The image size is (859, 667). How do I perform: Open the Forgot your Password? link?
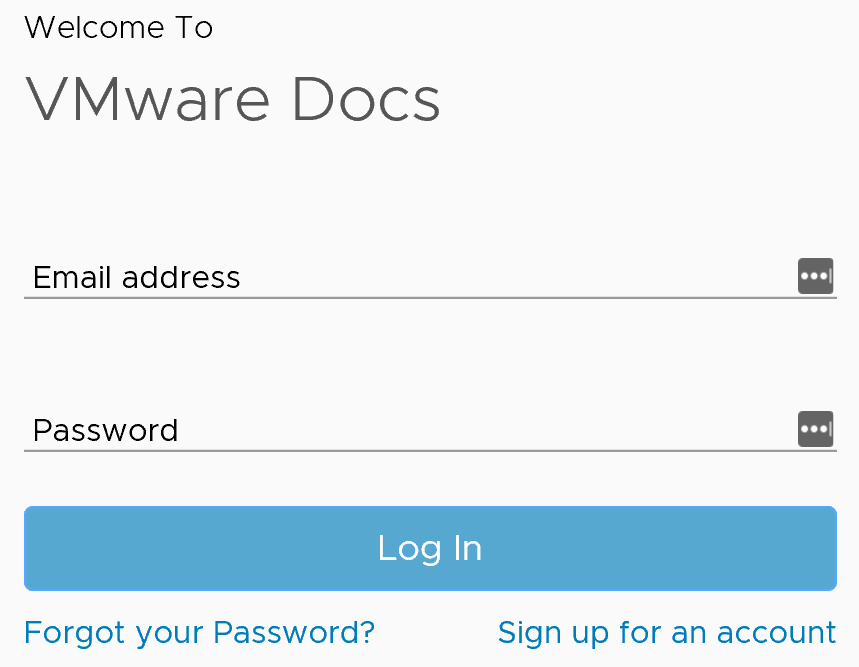(199, 633)
